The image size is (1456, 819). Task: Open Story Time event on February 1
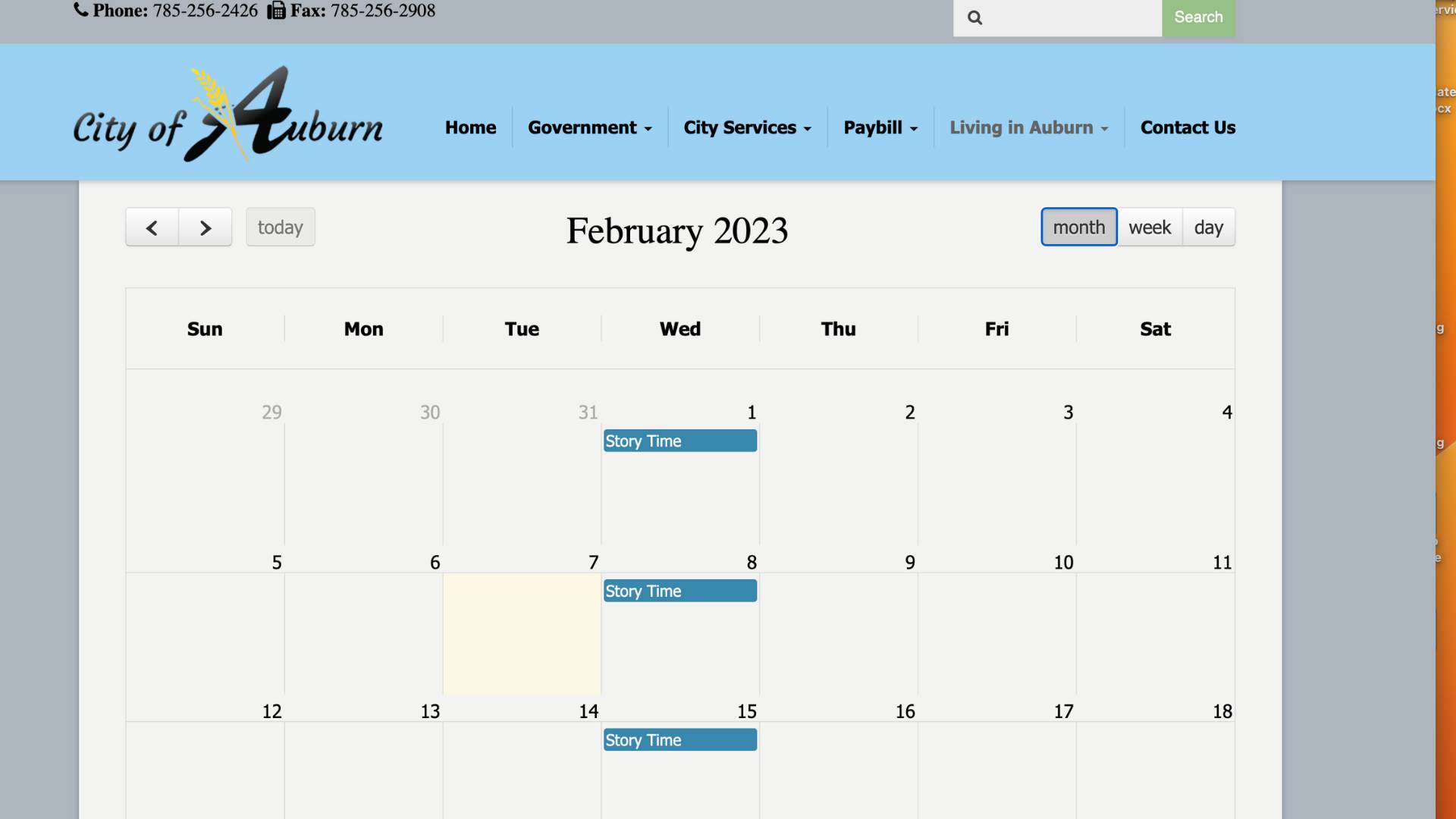click(x=679, y=441)
